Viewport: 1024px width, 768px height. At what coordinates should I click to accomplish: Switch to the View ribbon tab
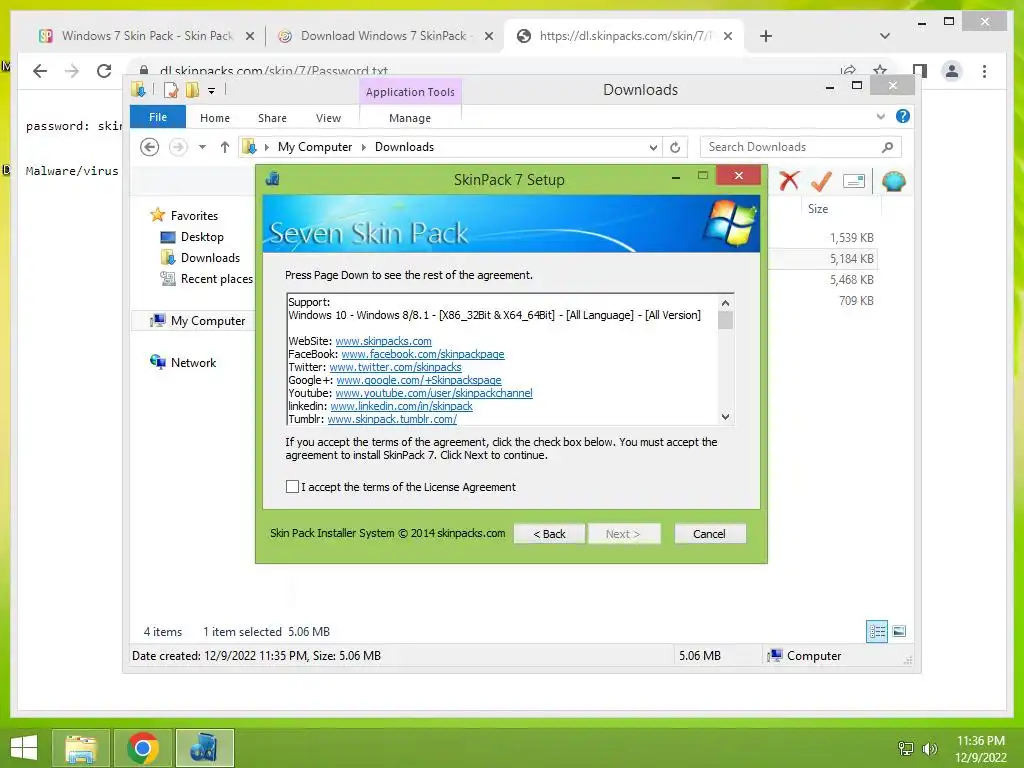328,118
